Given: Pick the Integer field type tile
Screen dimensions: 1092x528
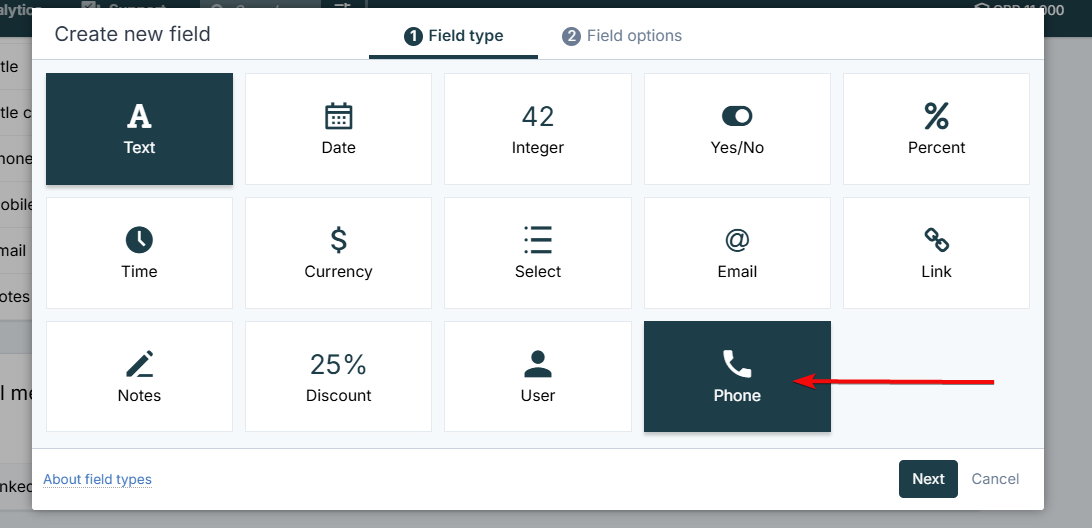Looking at the screenshot, I should [x=538, y=129].
